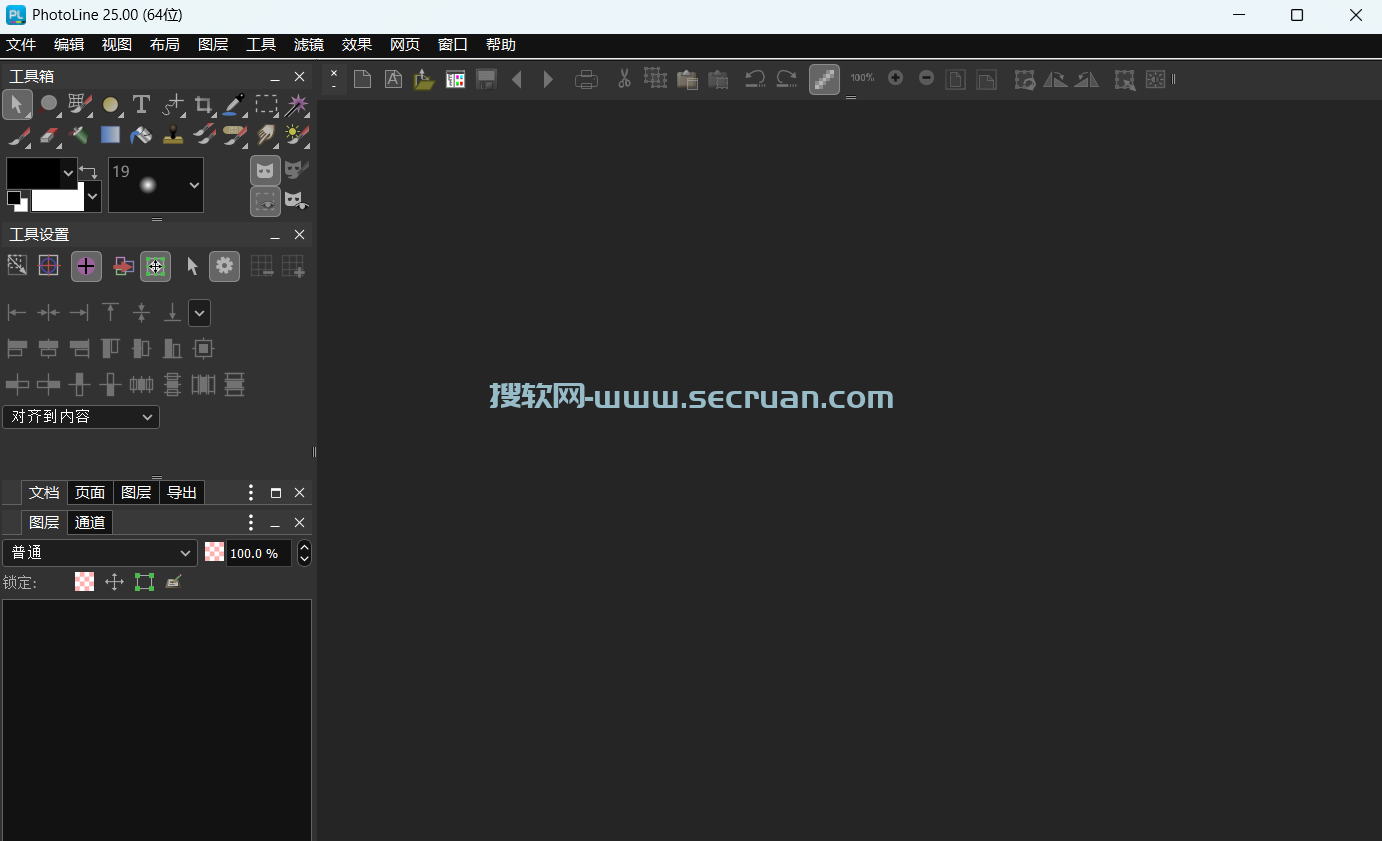Select the vector path drawing tool
Screen dimensions: 1382x841
[x=173, y=104]
